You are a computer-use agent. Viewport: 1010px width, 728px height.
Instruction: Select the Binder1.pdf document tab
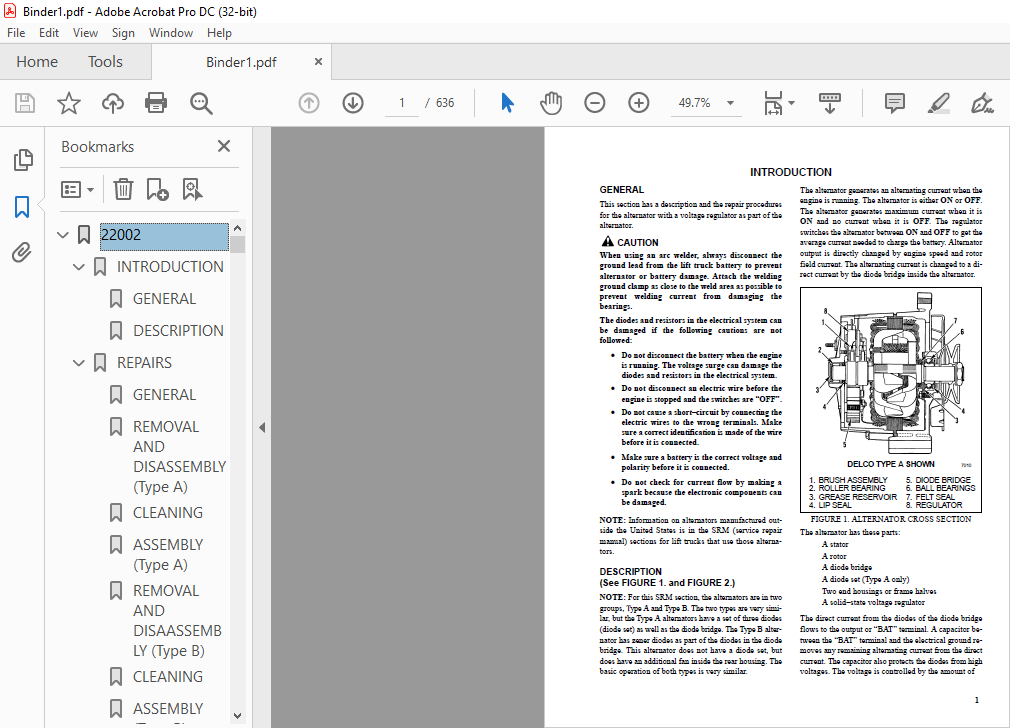click(x=242, y=62)
